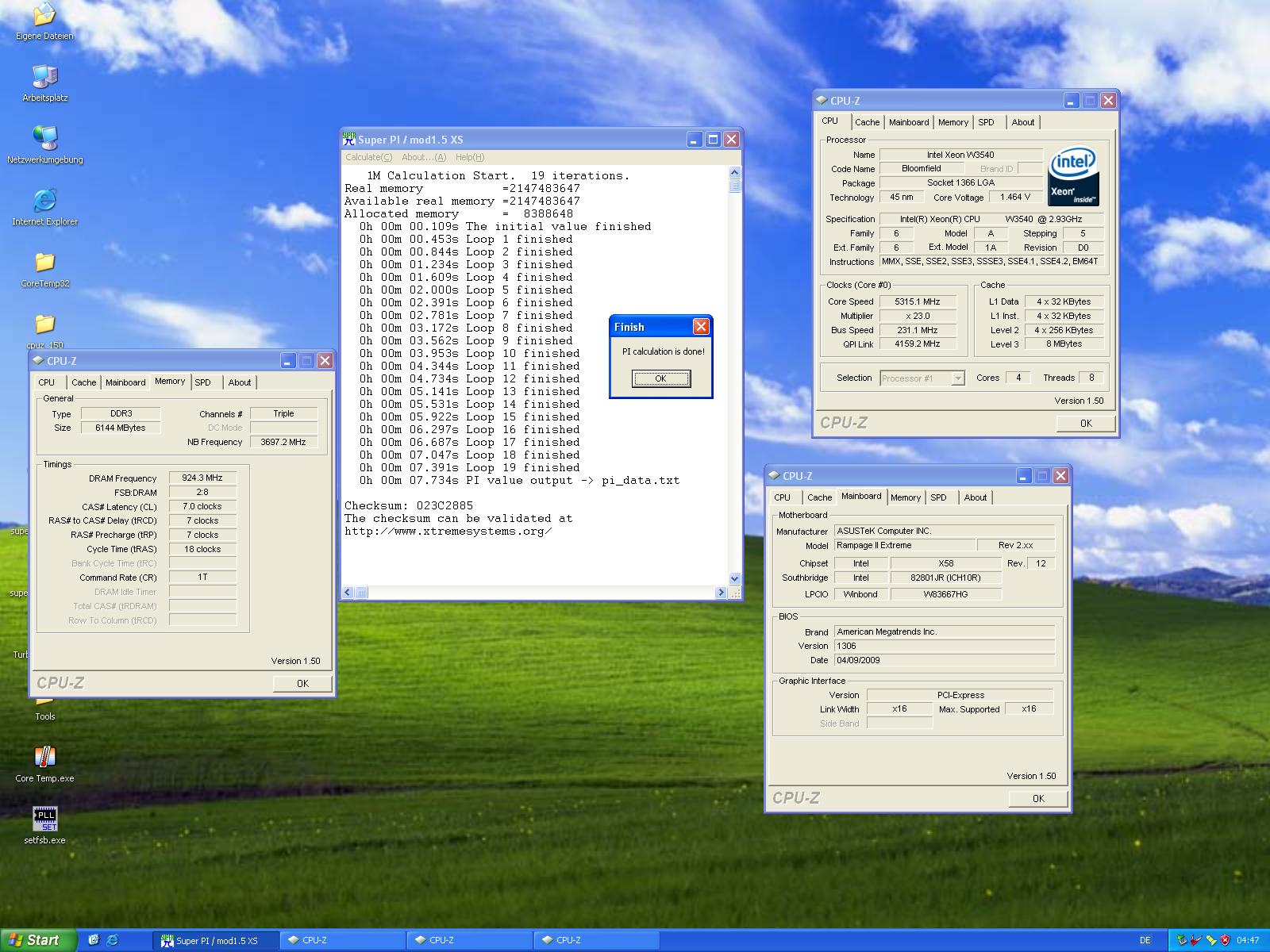Viewport: 1270px width, 952px height.
Task: Click OK in the Mainboard CPU-Z window
Action: [x=1037, y=799]
